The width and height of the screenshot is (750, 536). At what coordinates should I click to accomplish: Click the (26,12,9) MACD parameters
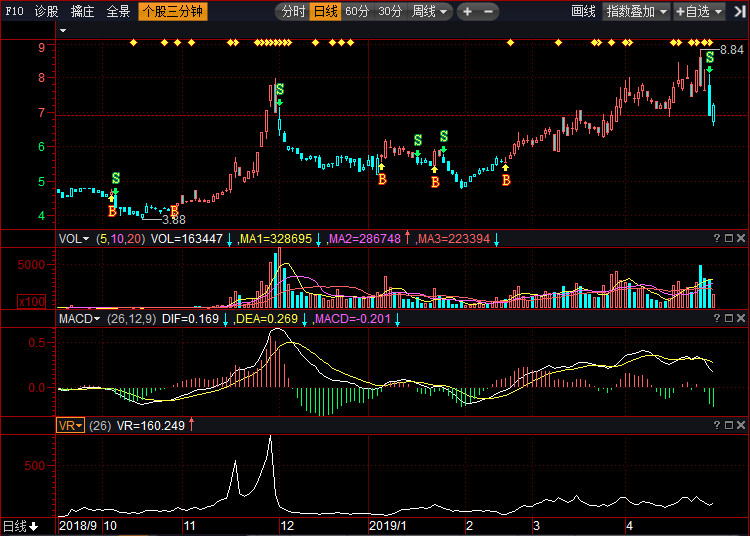(x=132, y=319)
